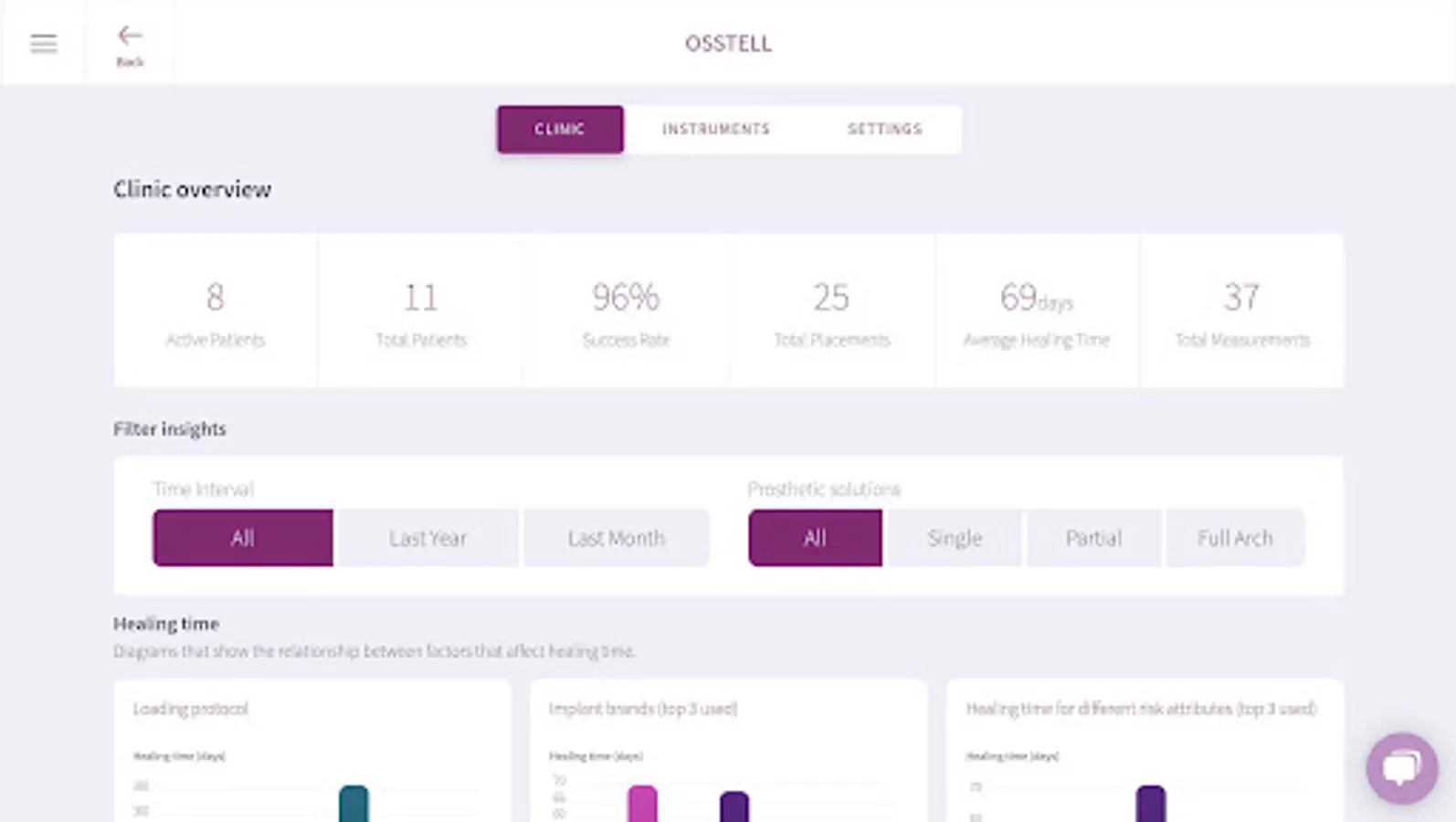The height and width of the screenshot is (822, 1456).
Task: Click the Success Rate 96% card
Action: click(x=626, y=311)
